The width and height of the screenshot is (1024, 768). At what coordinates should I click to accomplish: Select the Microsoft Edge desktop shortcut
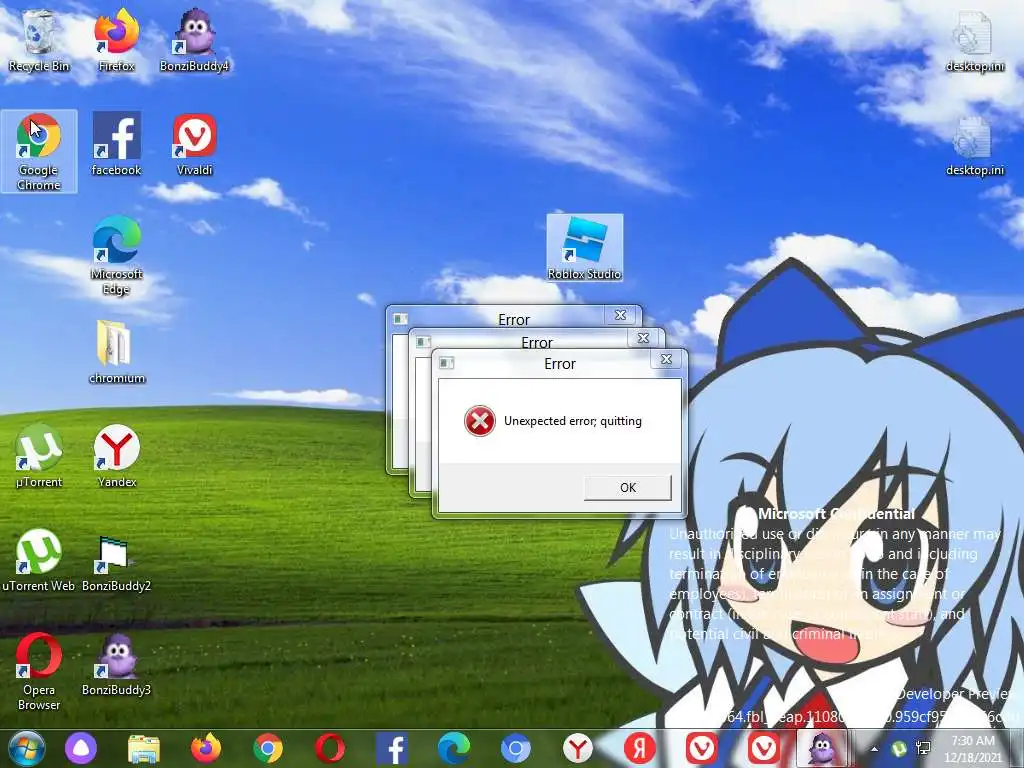coord(116,255)
